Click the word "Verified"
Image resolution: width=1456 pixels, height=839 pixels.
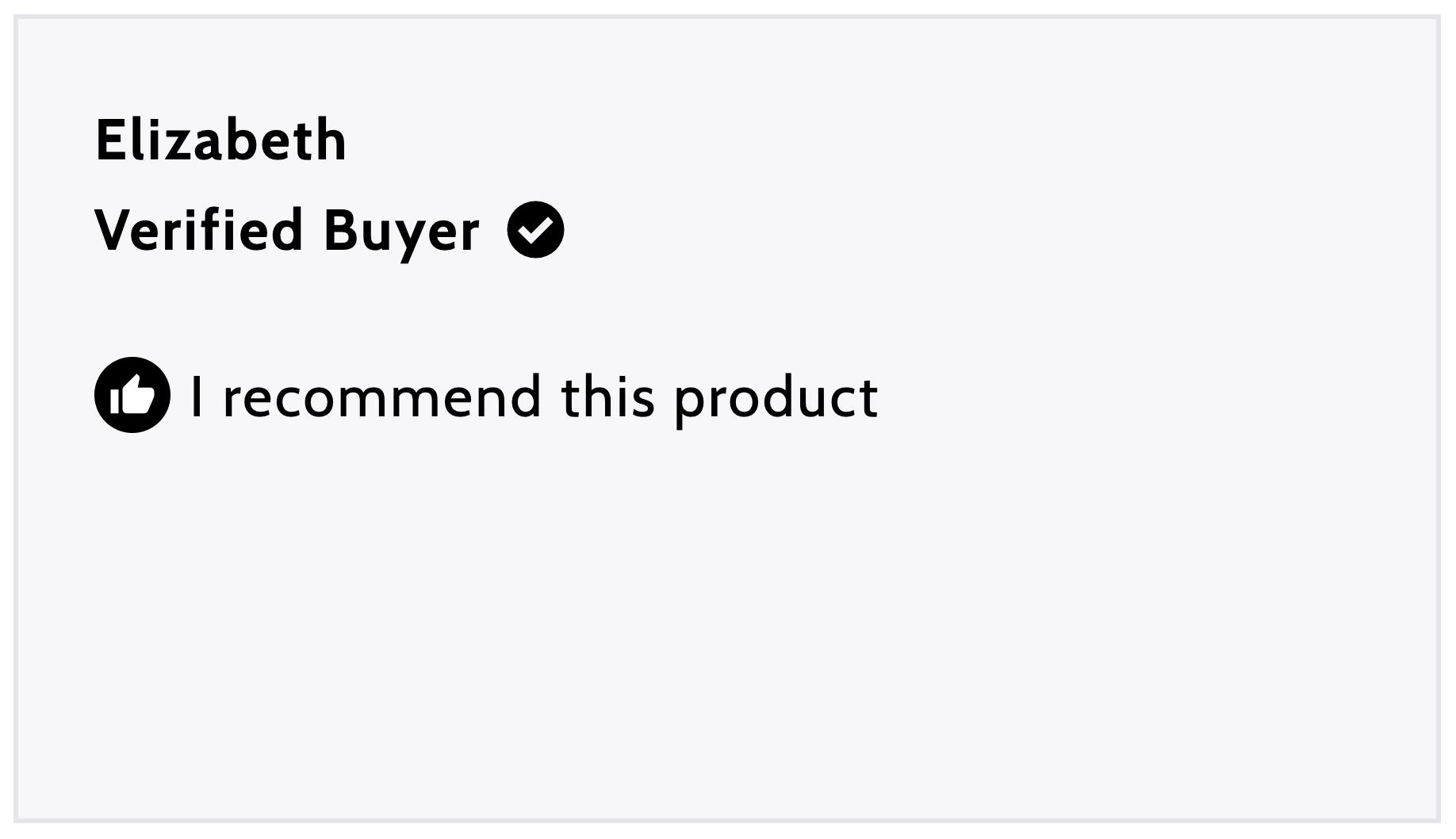coord(199,229)
